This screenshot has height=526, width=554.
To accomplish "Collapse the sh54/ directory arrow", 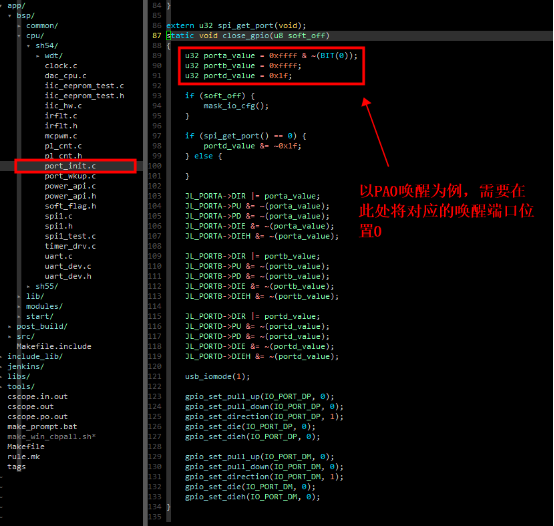I will click(28, 46).
